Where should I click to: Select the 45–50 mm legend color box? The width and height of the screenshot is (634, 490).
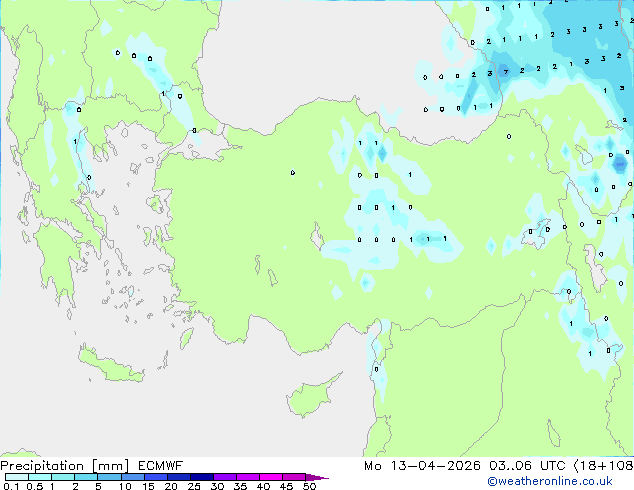(x=294, y=477)
